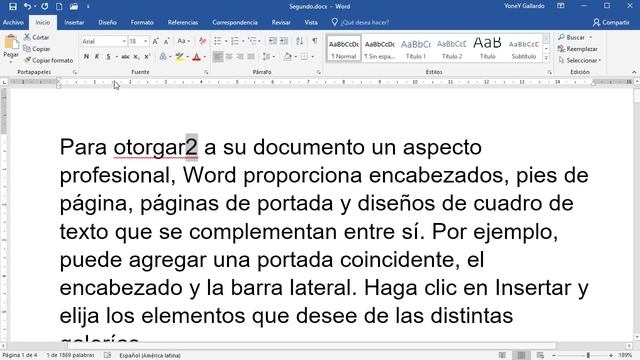Open Seleccionar dropdown menu

580,60
